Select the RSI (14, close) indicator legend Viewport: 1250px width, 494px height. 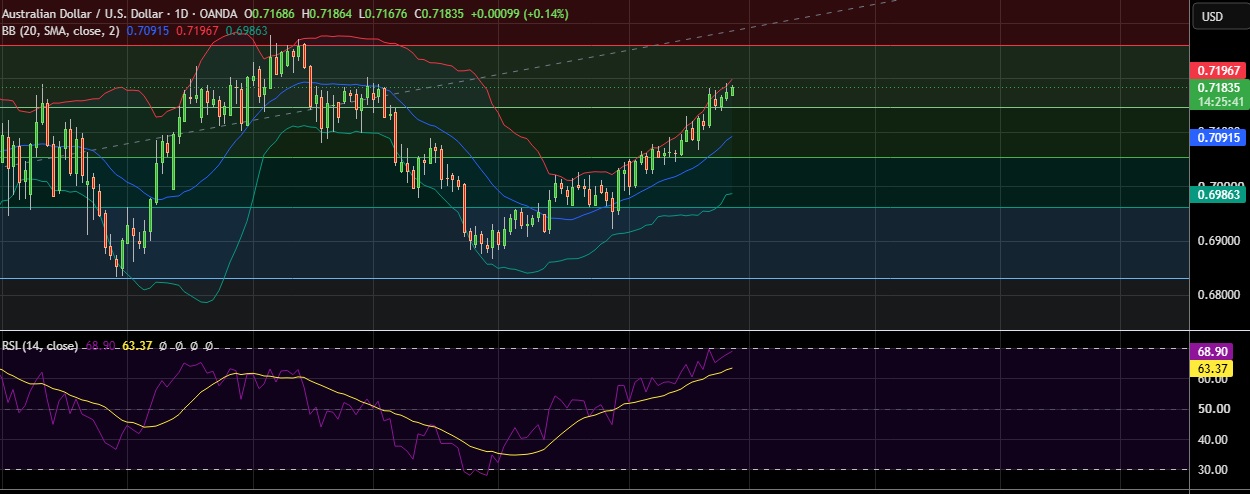click(39, 346)
